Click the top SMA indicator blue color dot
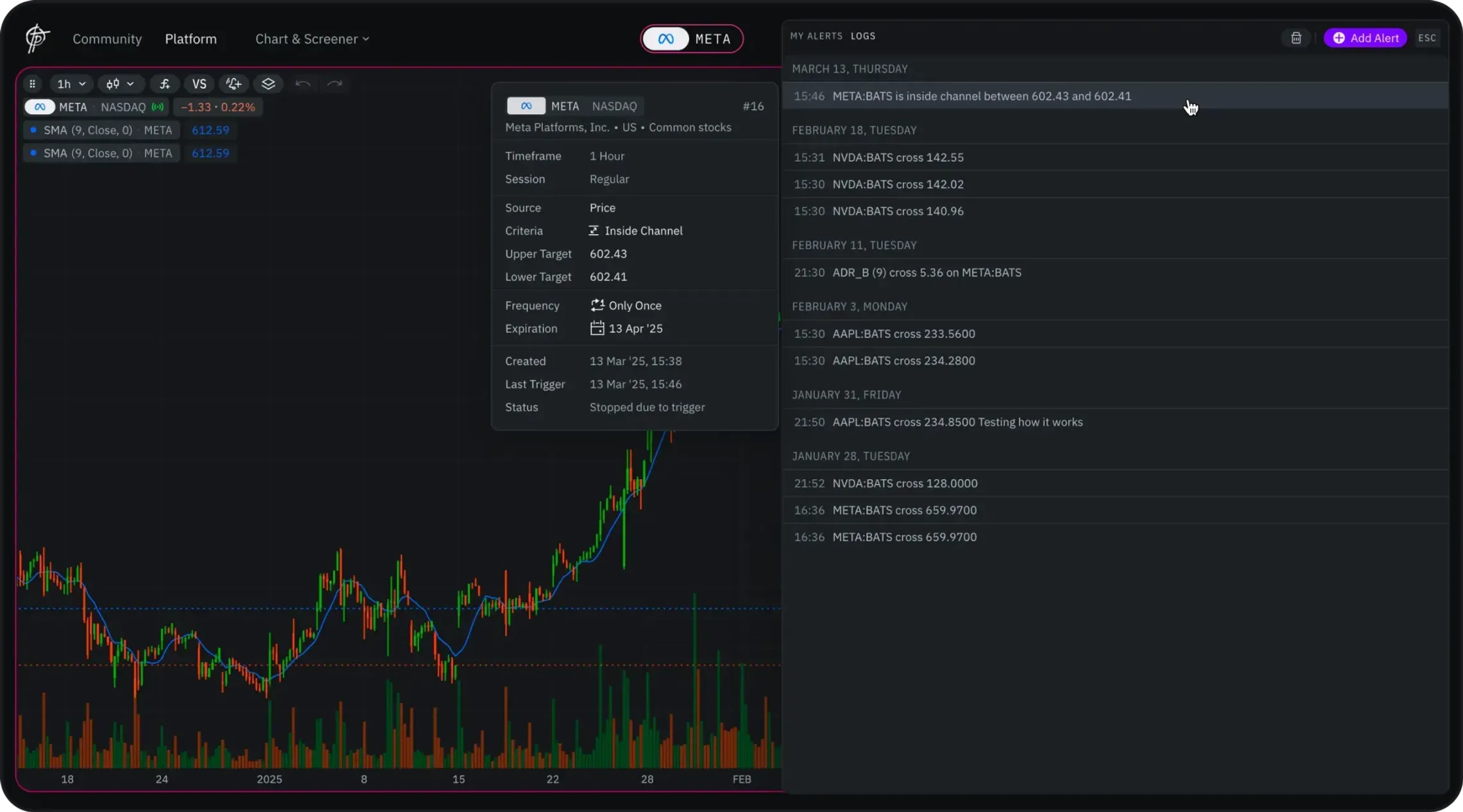The width and height of the screenshot is (1463, 812). pos(33,130)
